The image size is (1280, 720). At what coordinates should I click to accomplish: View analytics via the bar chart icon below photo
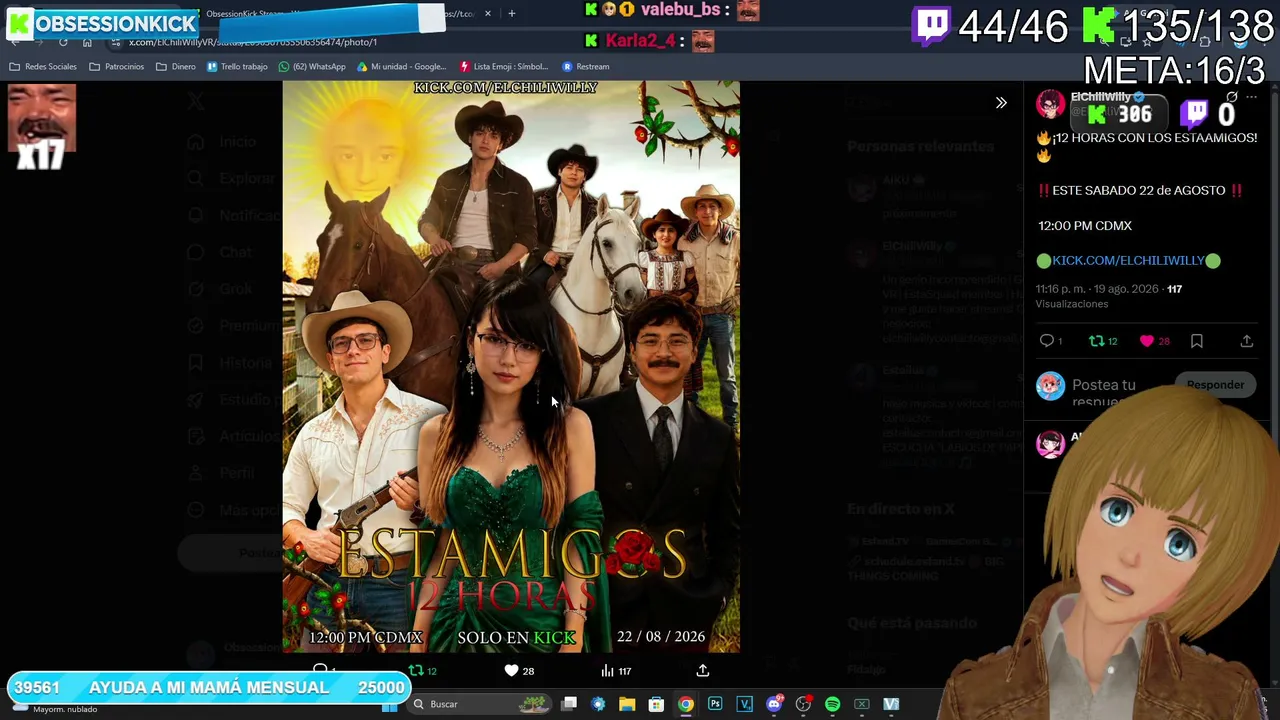pyautogui.click(x=607, y=671)
